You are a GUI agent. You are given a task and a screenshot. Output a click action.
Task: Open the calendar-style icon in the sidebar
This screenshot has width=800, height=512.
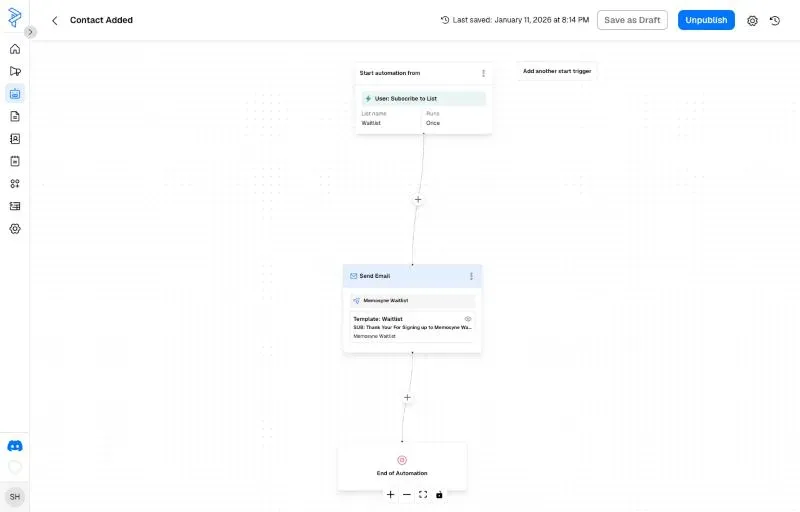tap(15, 161)
